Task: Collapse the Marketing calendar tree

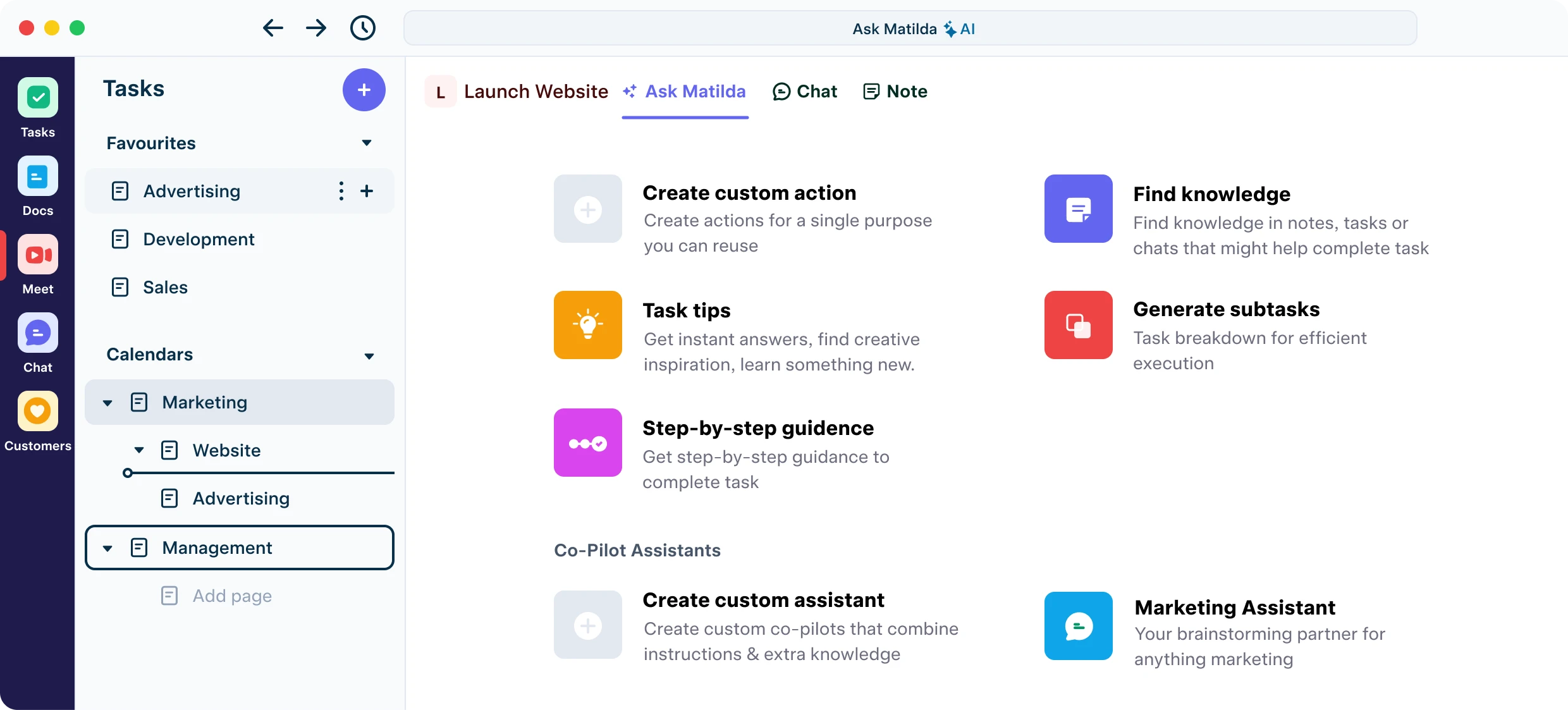Action: click(107, 403)
